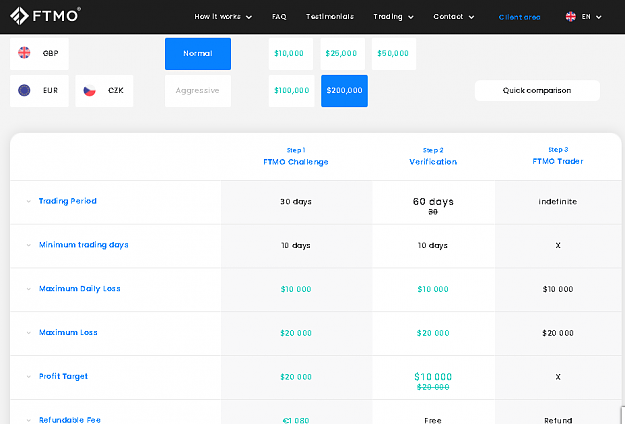Click the struck-through $20 000 profit target
Image resolution: width=625 pixels, height=424 pixels.
point(433,387)
